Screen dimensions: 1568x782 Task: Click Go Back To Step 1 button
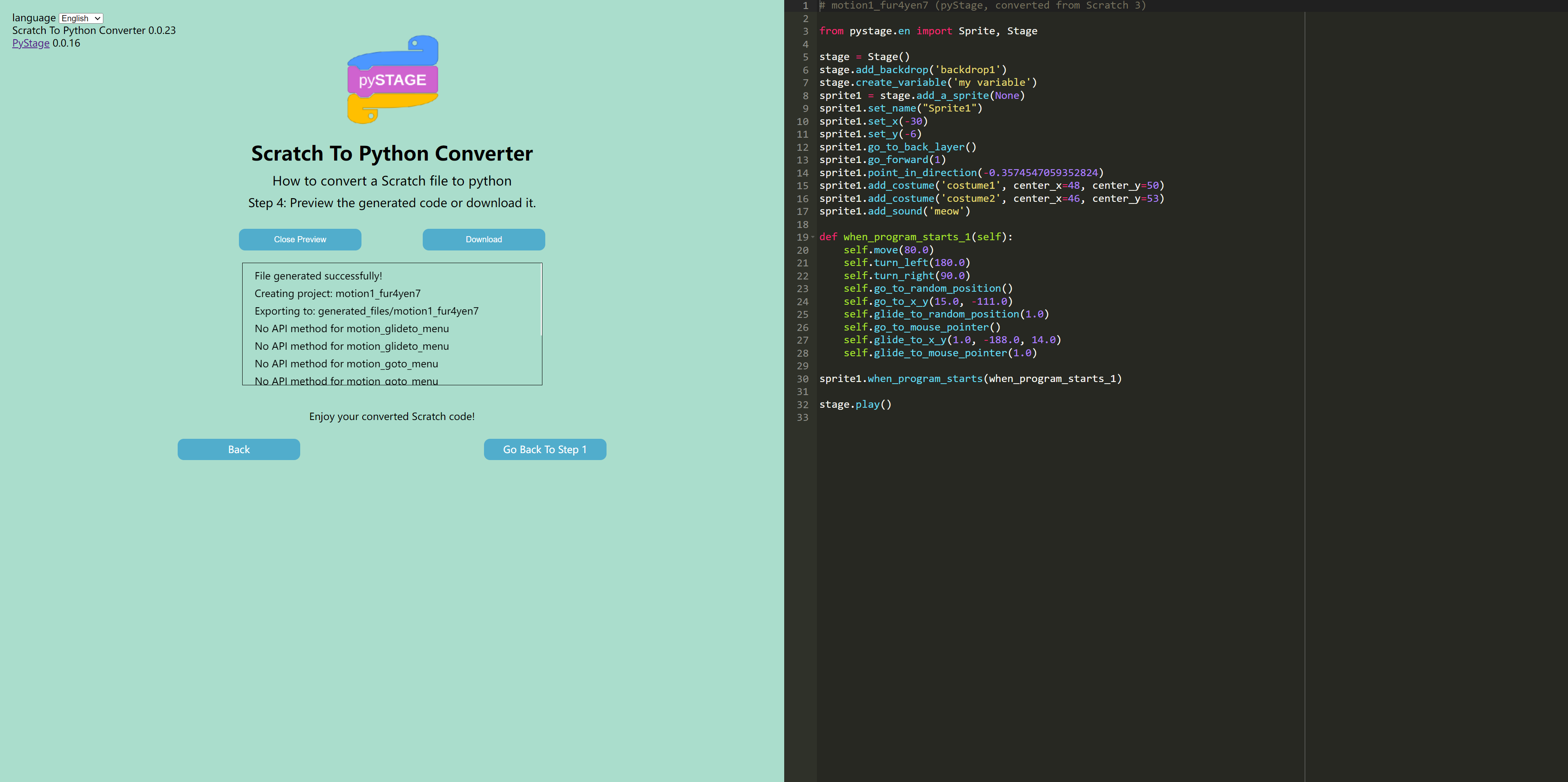tap(545, 449)
